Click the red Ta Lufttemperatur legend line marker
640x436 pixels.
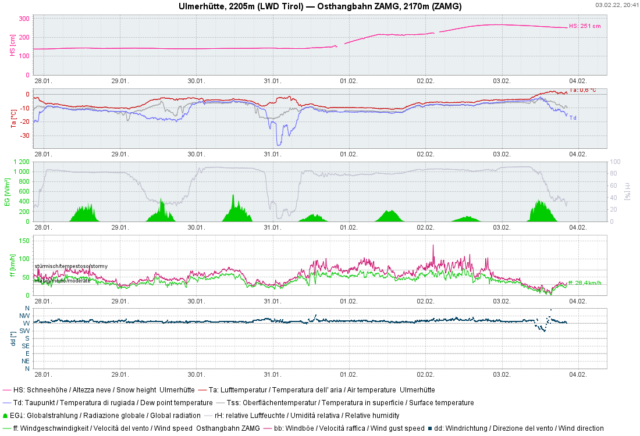(x=202, y=390)
